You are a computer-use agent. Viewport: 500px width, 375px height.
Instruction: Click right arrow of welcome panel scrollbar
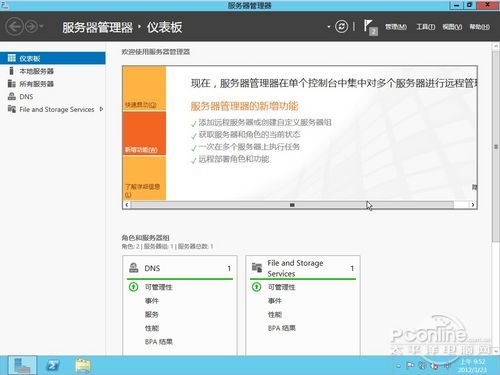tap(473, 205)
